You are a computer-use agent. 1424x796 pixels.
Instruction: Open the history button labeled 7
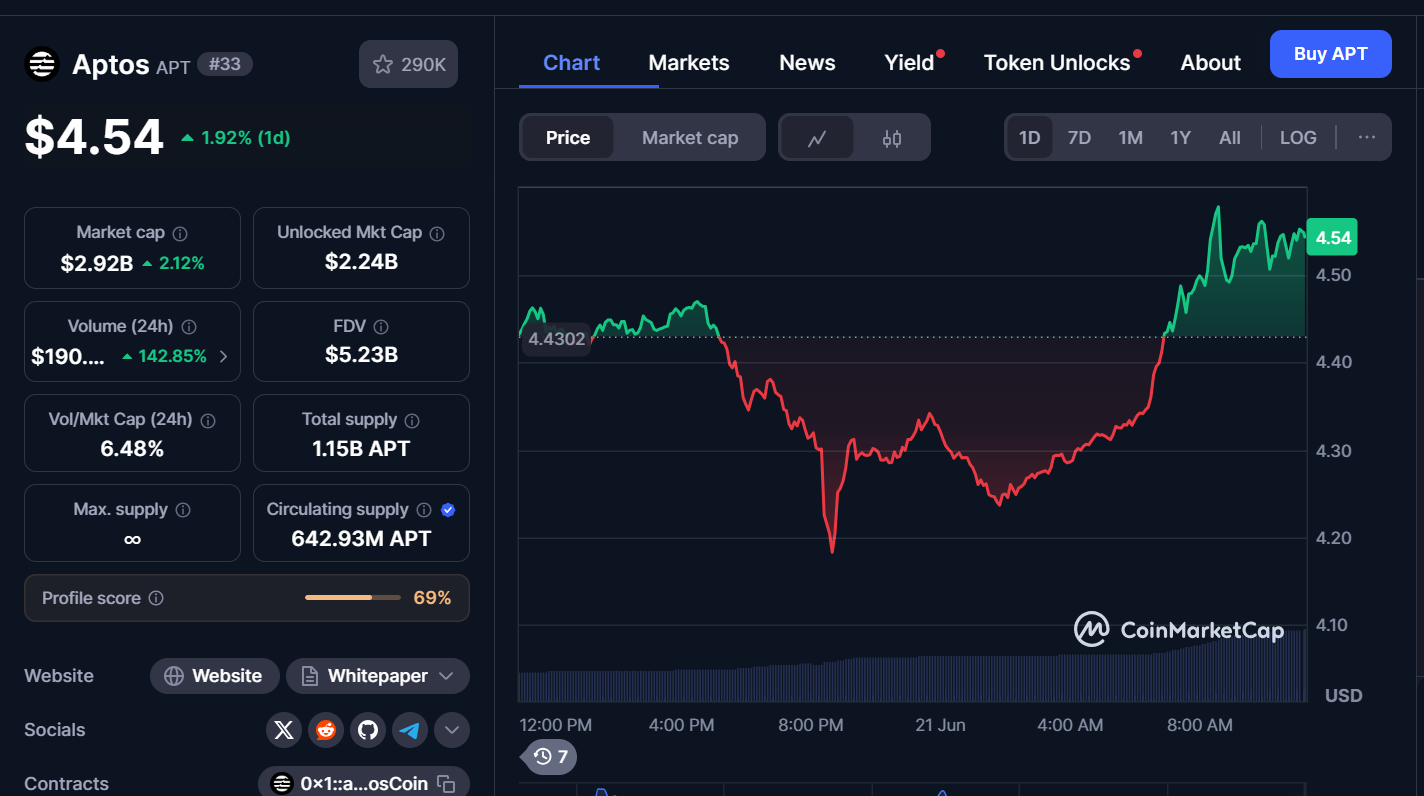552,757
